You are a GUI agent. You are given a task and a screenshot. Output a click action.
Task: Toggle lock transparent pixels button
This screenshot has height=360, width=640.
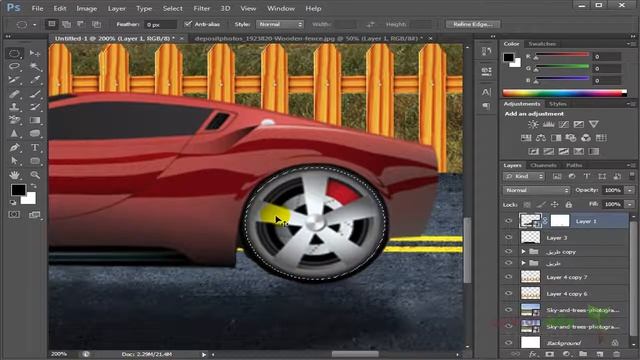point(527,204)
